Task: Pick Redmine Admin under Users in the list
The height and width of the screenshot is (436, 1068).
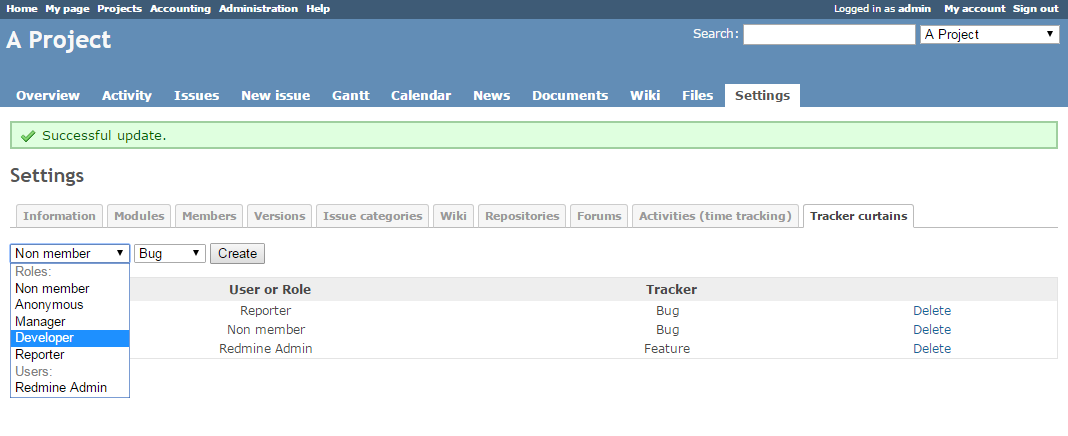Action: pos(60,388)
